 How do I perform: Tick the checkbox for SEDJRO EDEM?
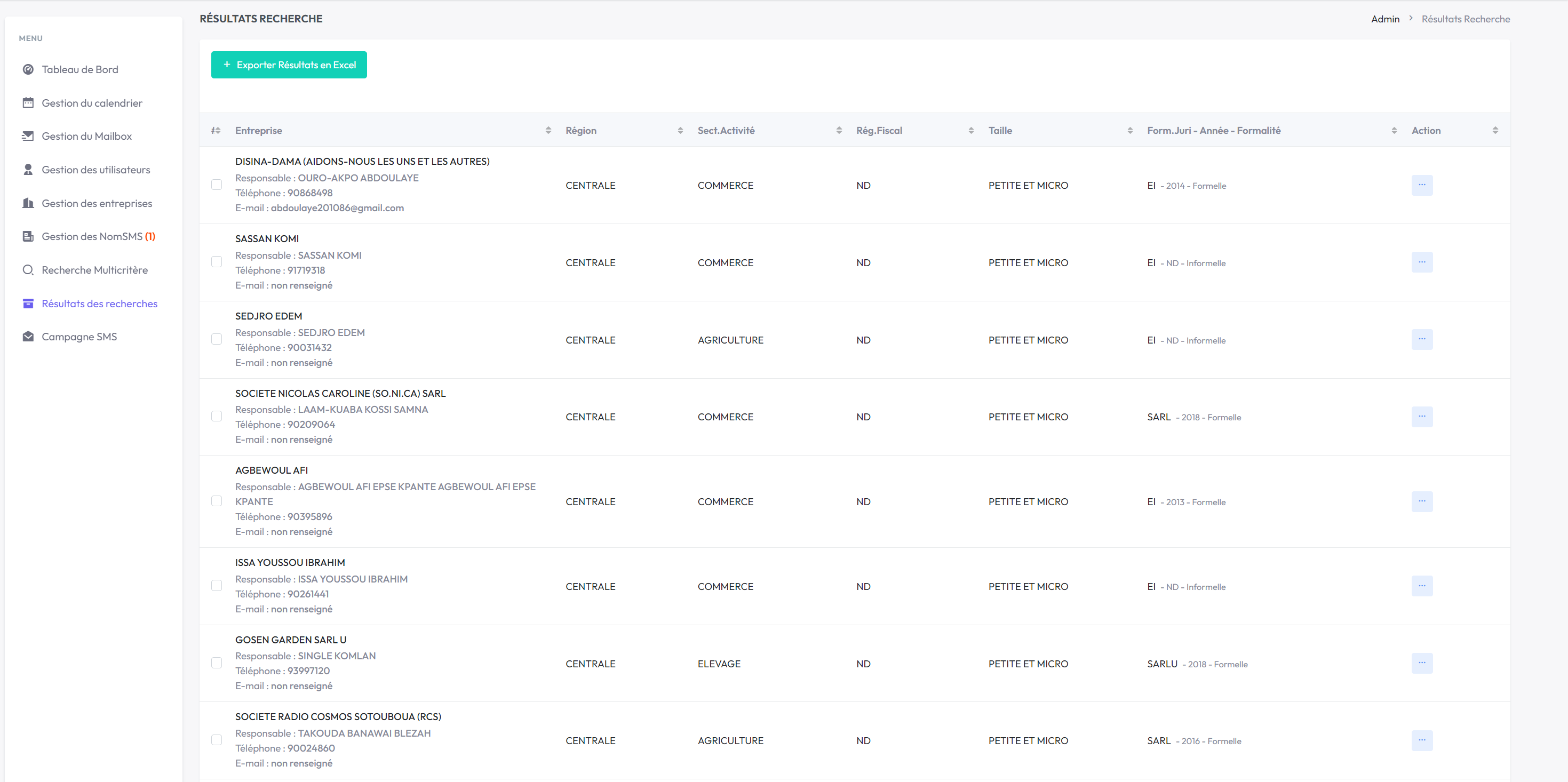point(217,339)
